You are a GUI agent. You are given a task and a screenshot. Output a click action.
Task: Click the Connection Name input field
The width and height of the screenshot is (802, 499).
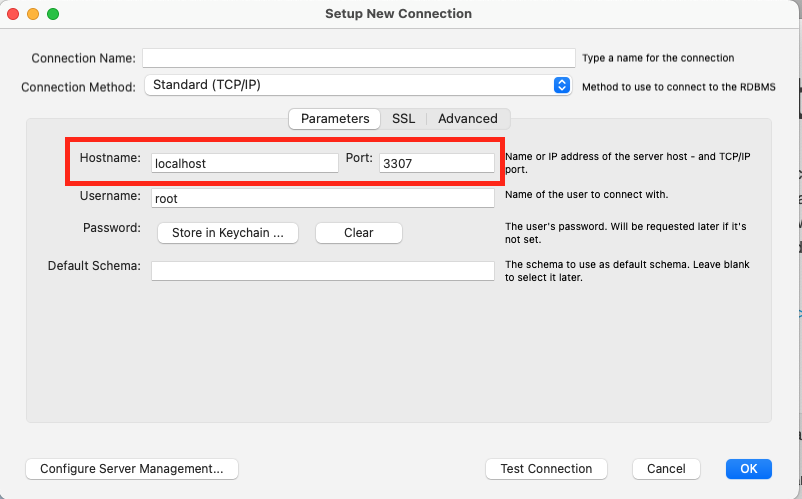point(359,58)
